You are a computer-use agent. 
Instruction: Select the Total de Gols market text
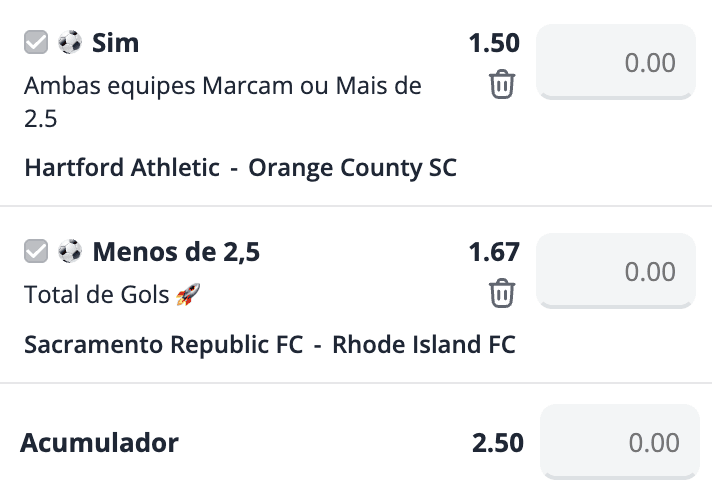(x=96, y=294)
